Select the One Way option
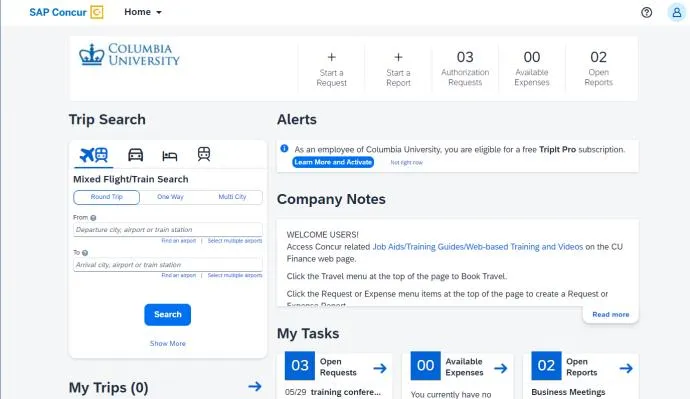This screenshot has height=399, width=690. tap(170, 197)
